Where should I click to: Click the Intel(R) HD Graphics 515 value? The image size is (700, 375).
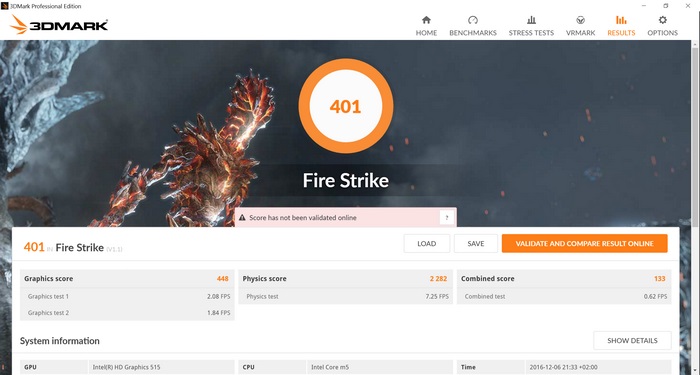click(x=126, y=367)
